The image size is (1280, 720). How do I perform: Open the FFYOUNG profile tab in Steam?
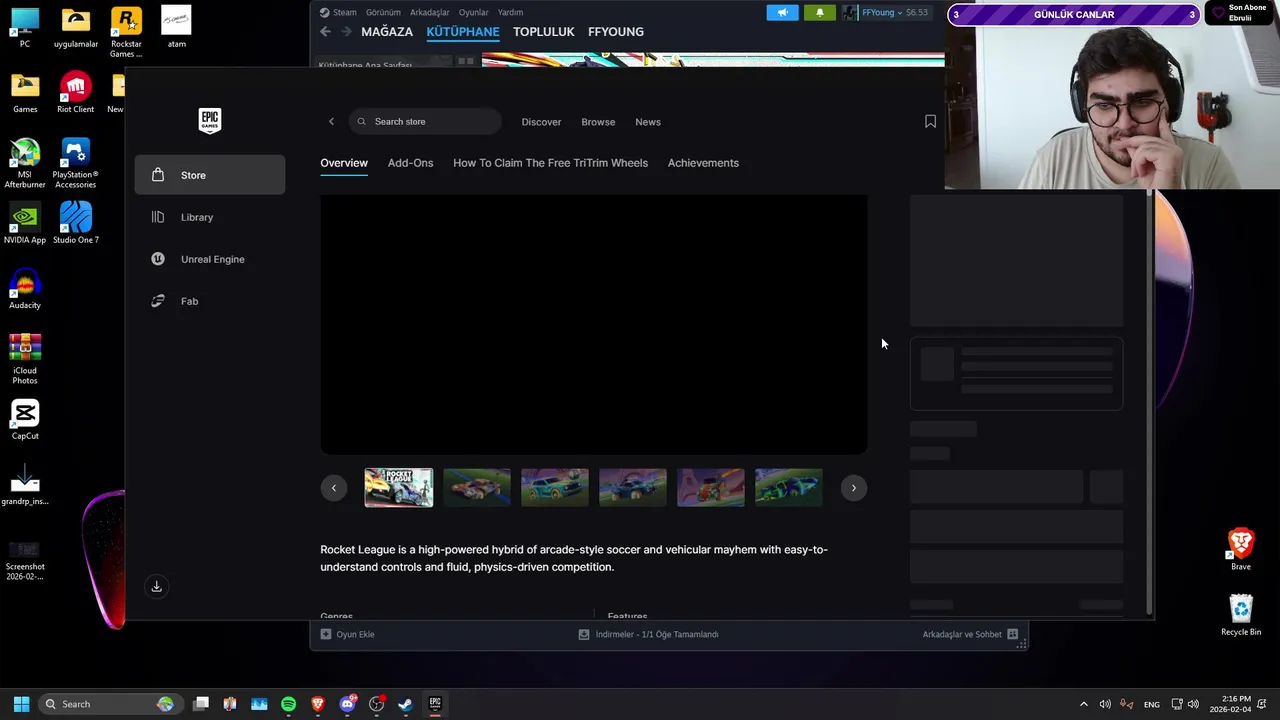coord(616,32)
